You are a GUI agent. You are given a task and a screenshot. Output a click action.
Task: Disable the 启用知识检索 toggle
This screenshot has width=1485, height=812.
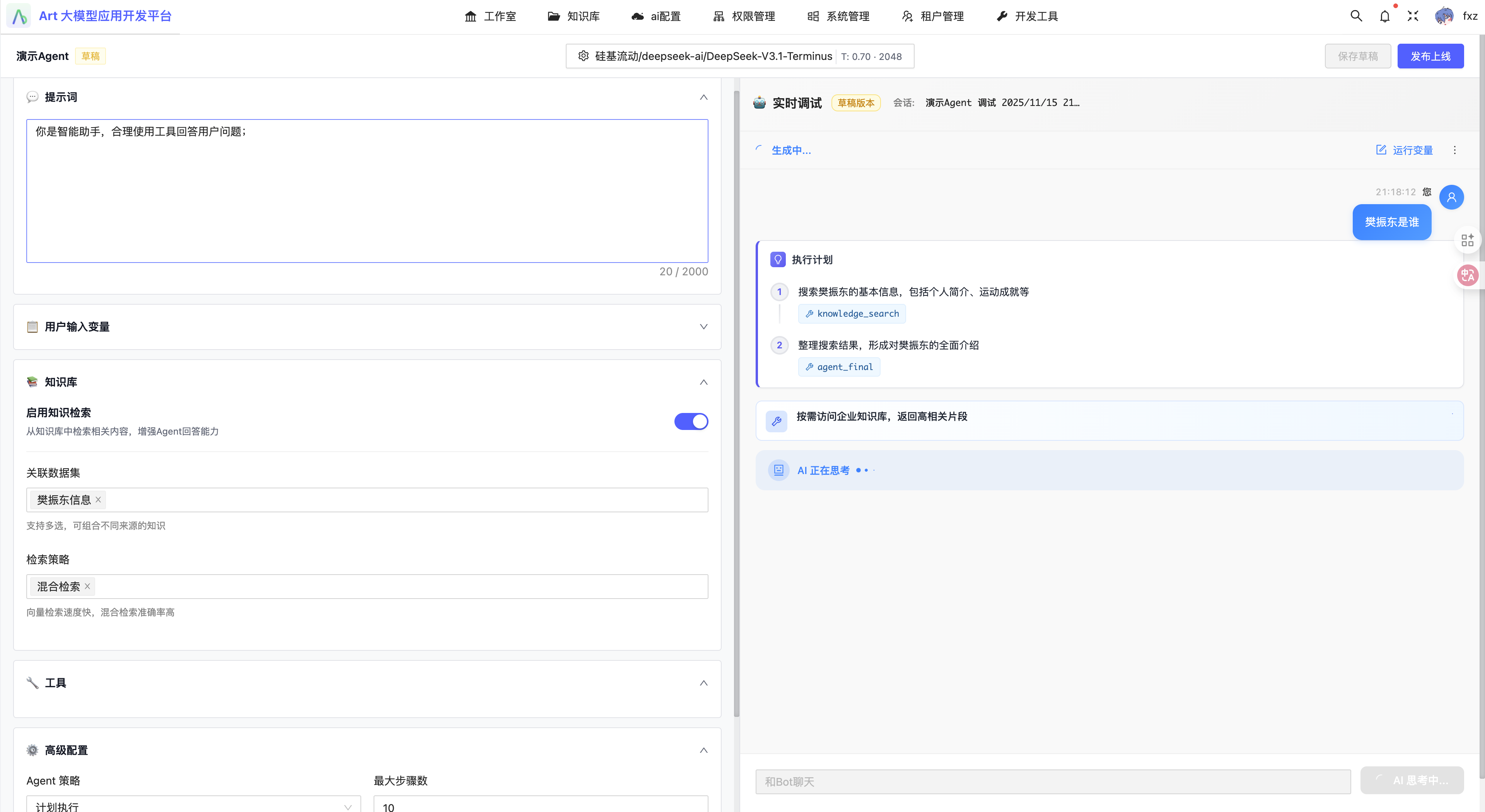(691, 421)
